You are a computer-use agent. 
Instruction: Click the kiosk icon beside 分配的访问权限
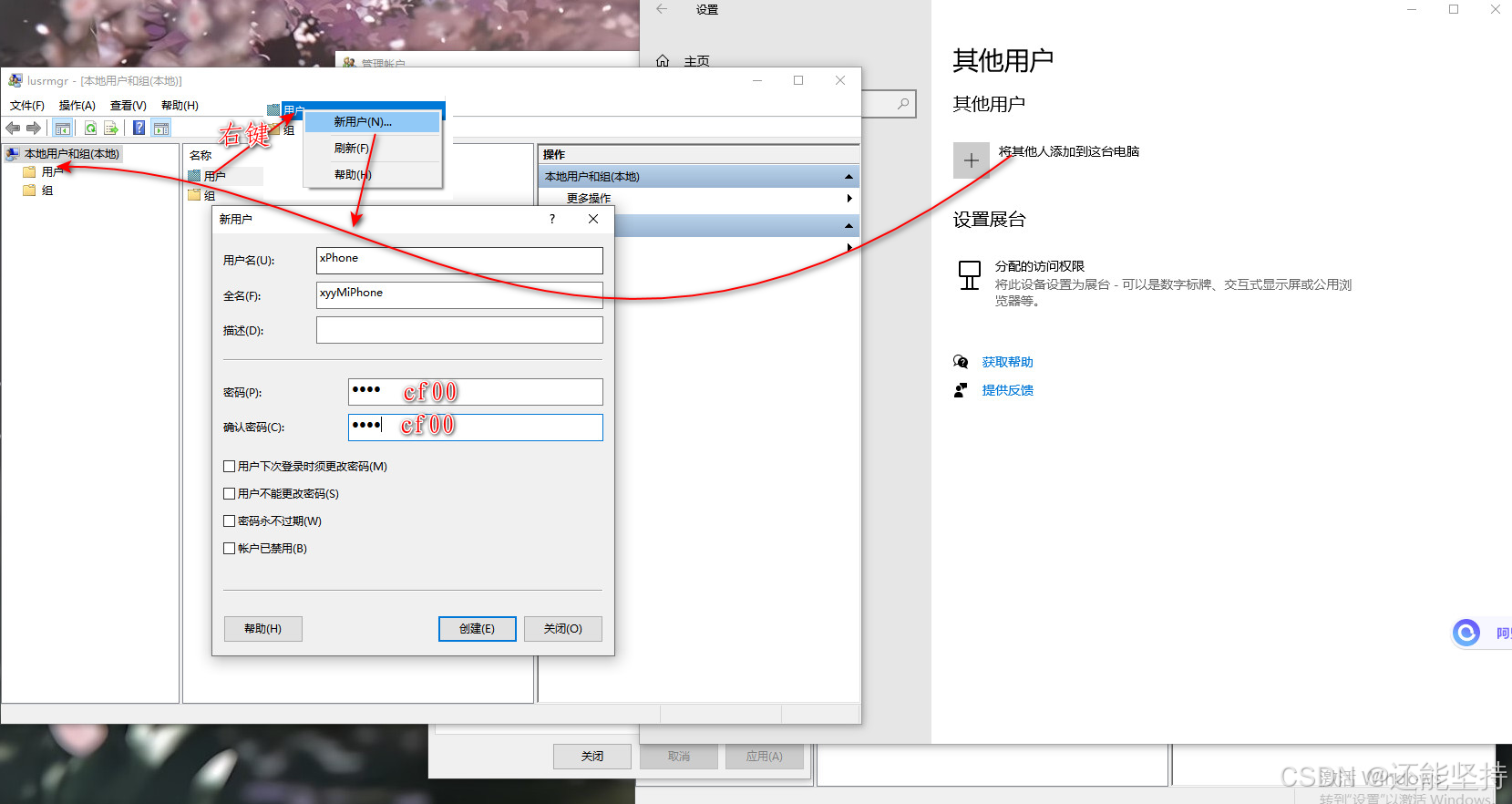(970, 274)
